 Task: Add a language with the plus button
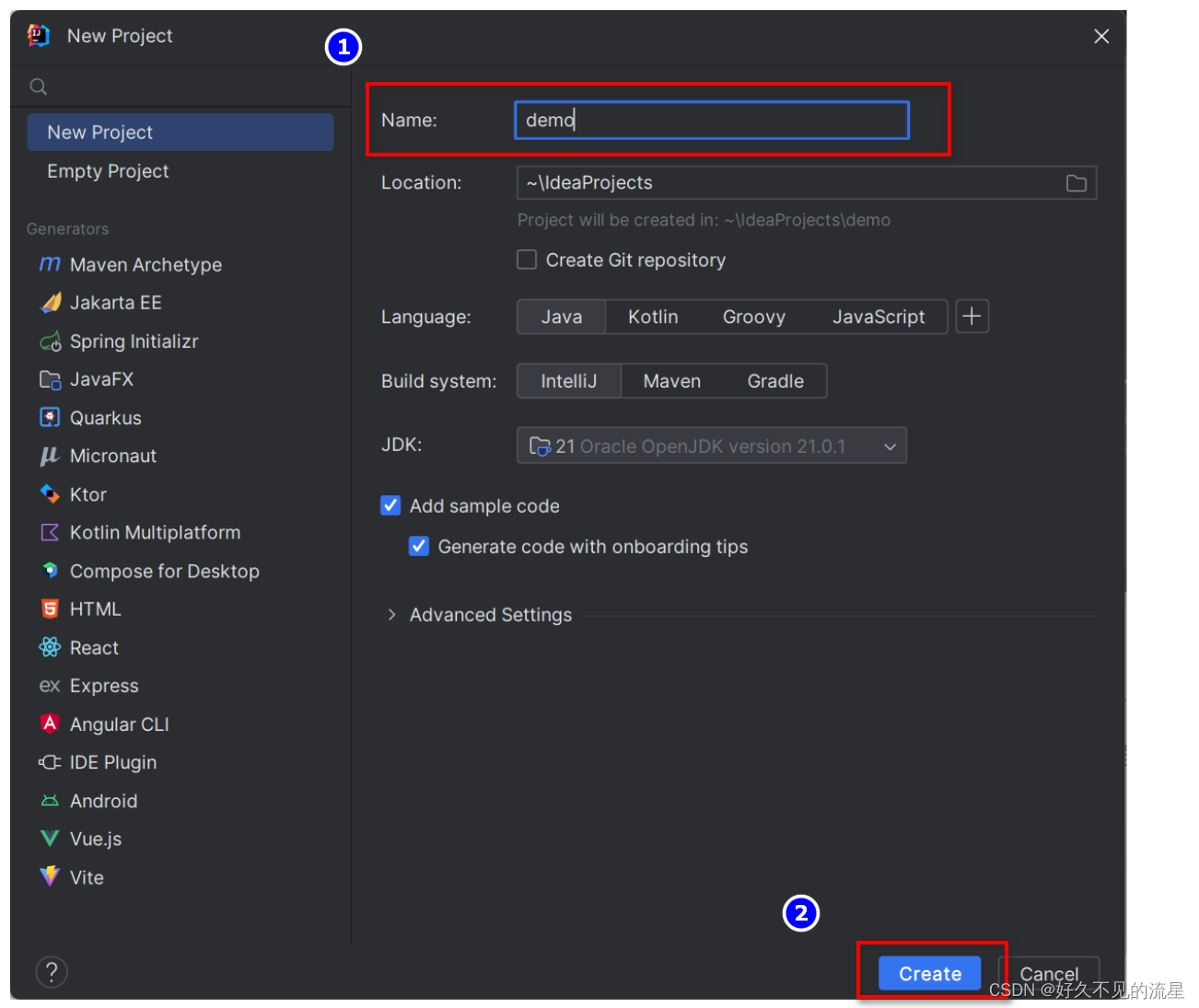pyautogui.click(x=972, y=317)
